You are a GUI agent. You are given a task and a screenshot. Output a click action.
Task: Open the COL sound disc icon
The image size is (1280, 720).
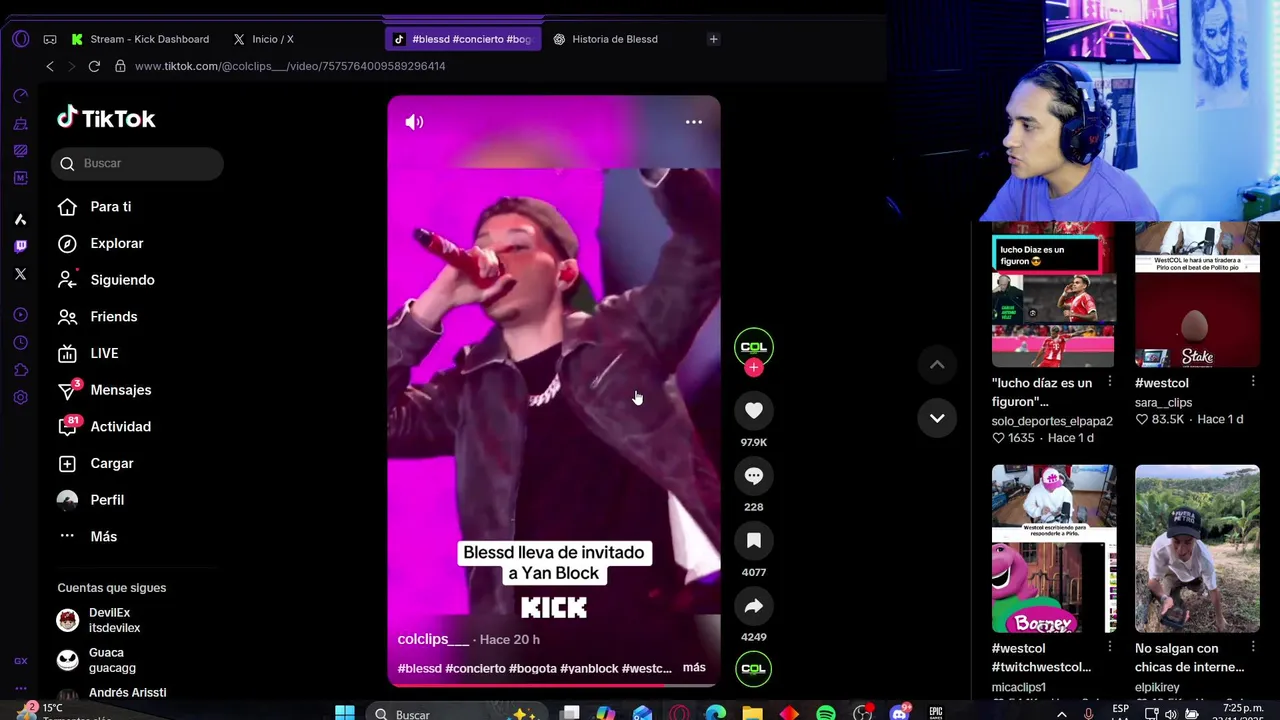[754, 668]
